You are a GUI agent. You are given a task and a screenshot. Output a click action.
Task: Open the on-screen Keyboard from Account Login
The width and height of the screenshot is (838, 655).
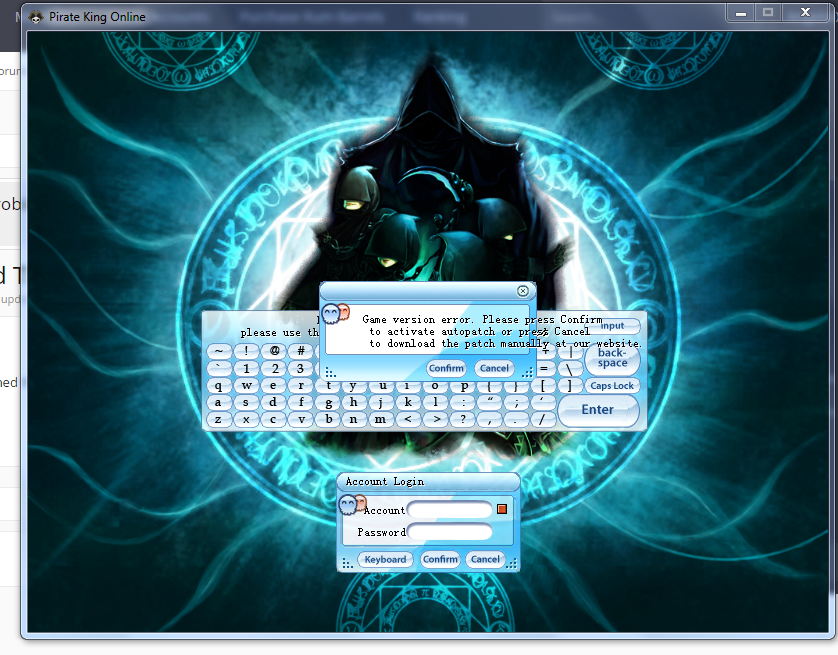click(385, 559)
